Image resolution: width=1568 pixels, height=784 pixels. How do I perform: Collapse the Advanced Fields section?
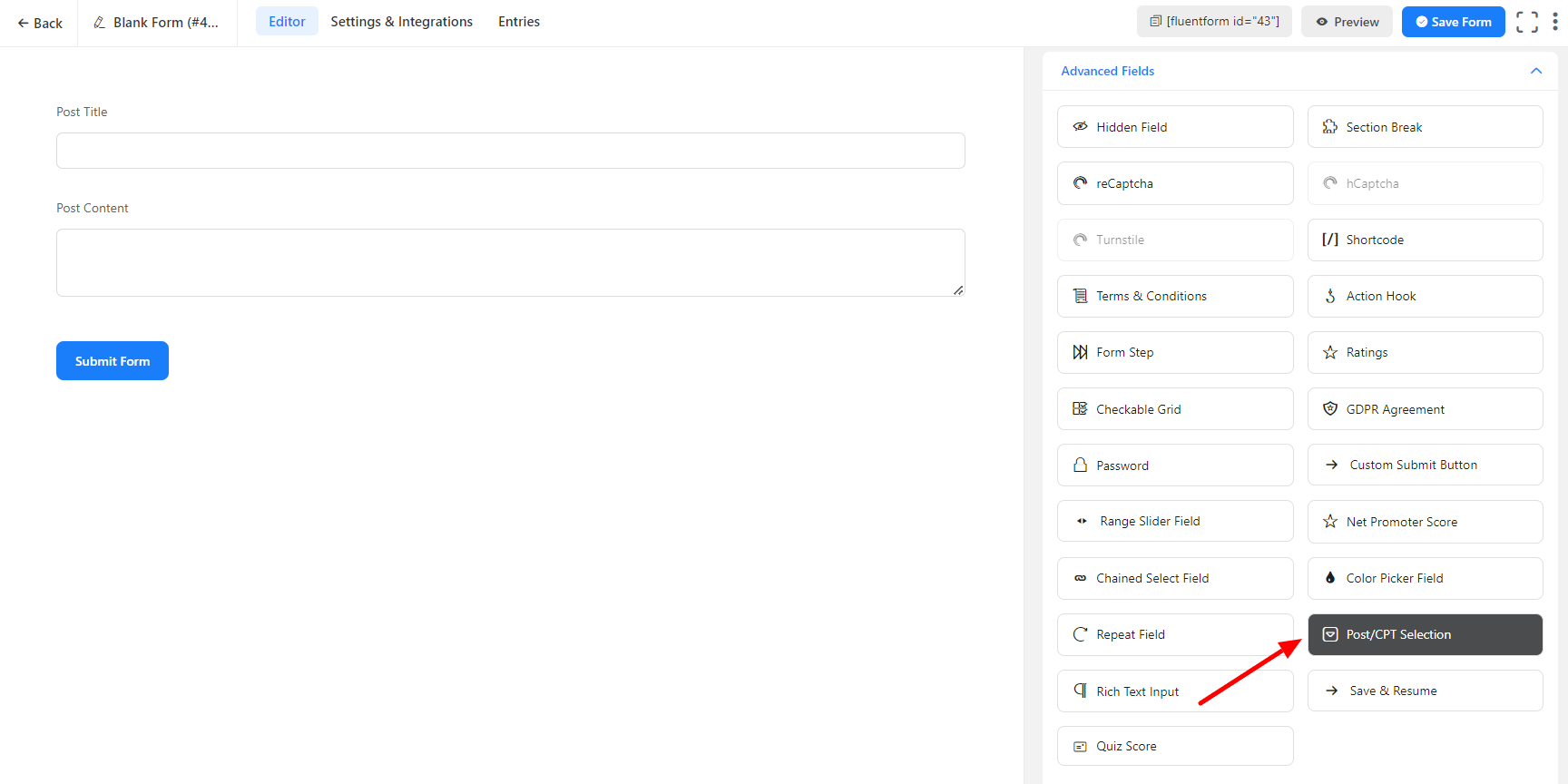coord(1535,71)
